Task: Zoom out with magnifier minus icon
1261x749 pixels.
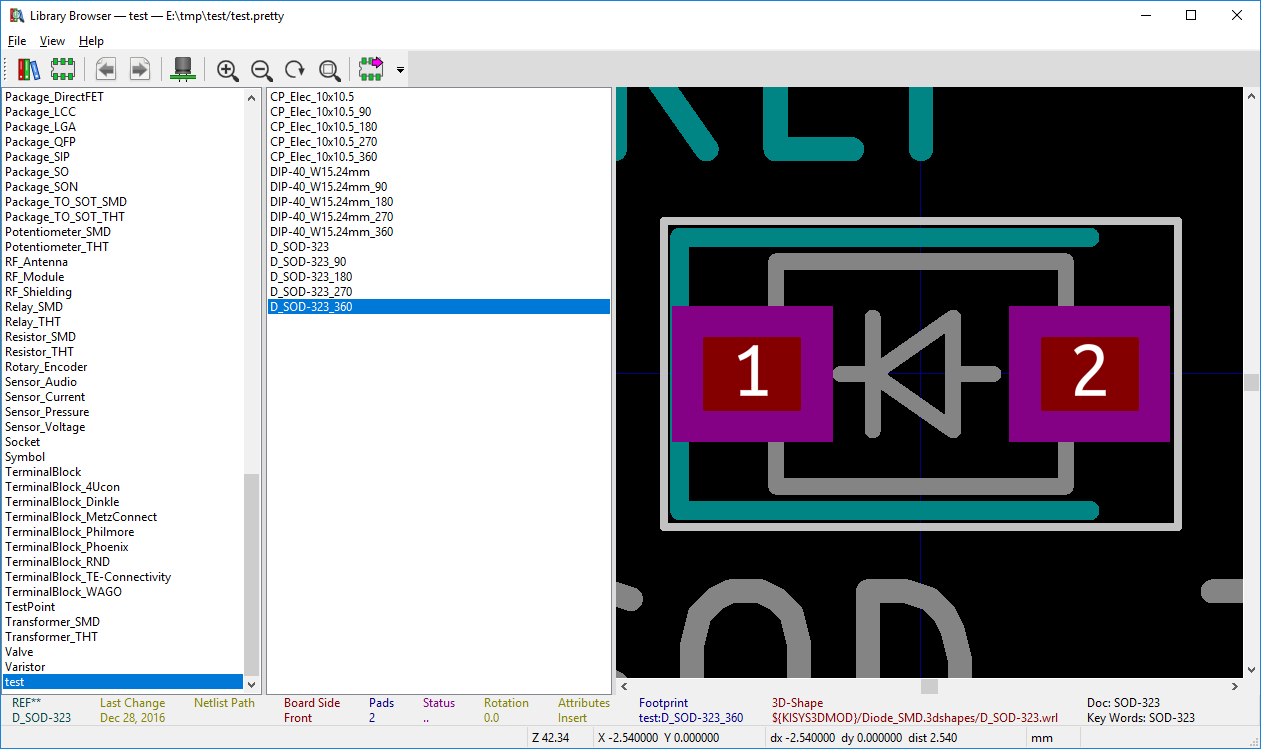Action: (x=261, y=69)
